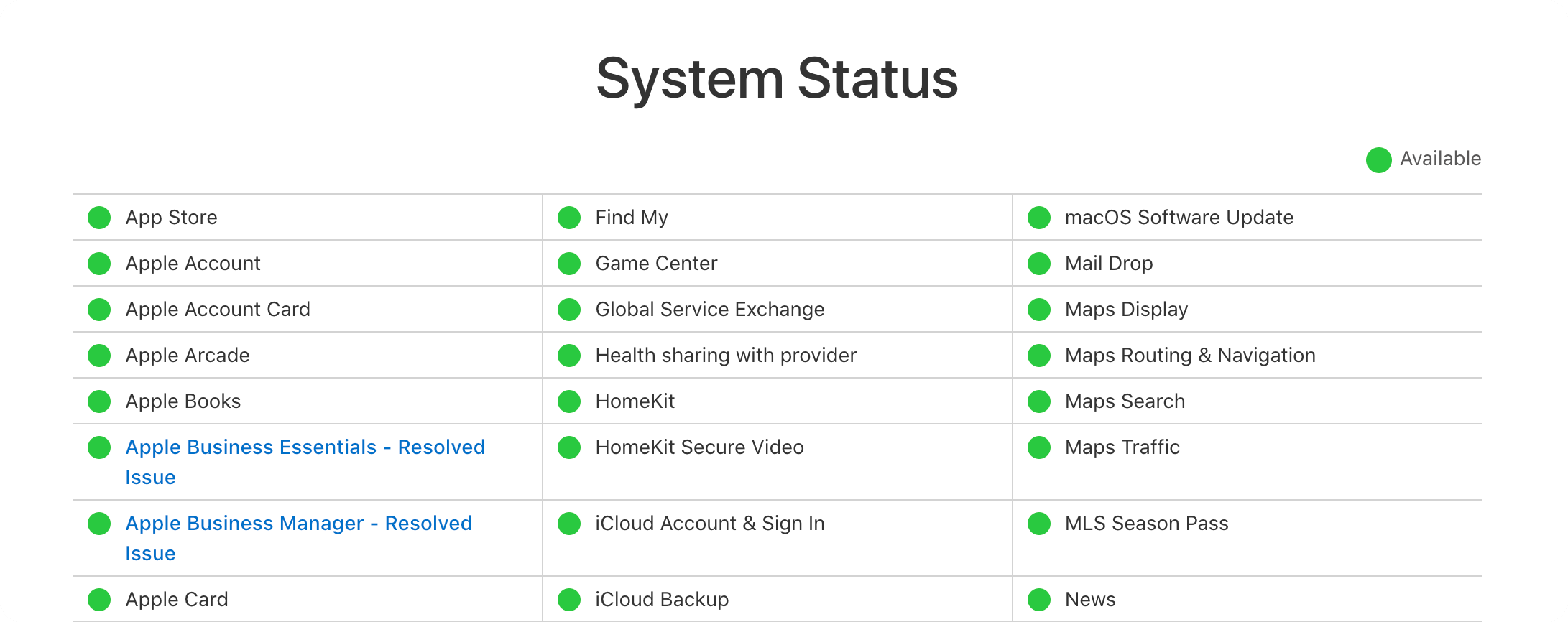
Task: Click status dot beside Apple Account Card
Action: pos(99,310)
